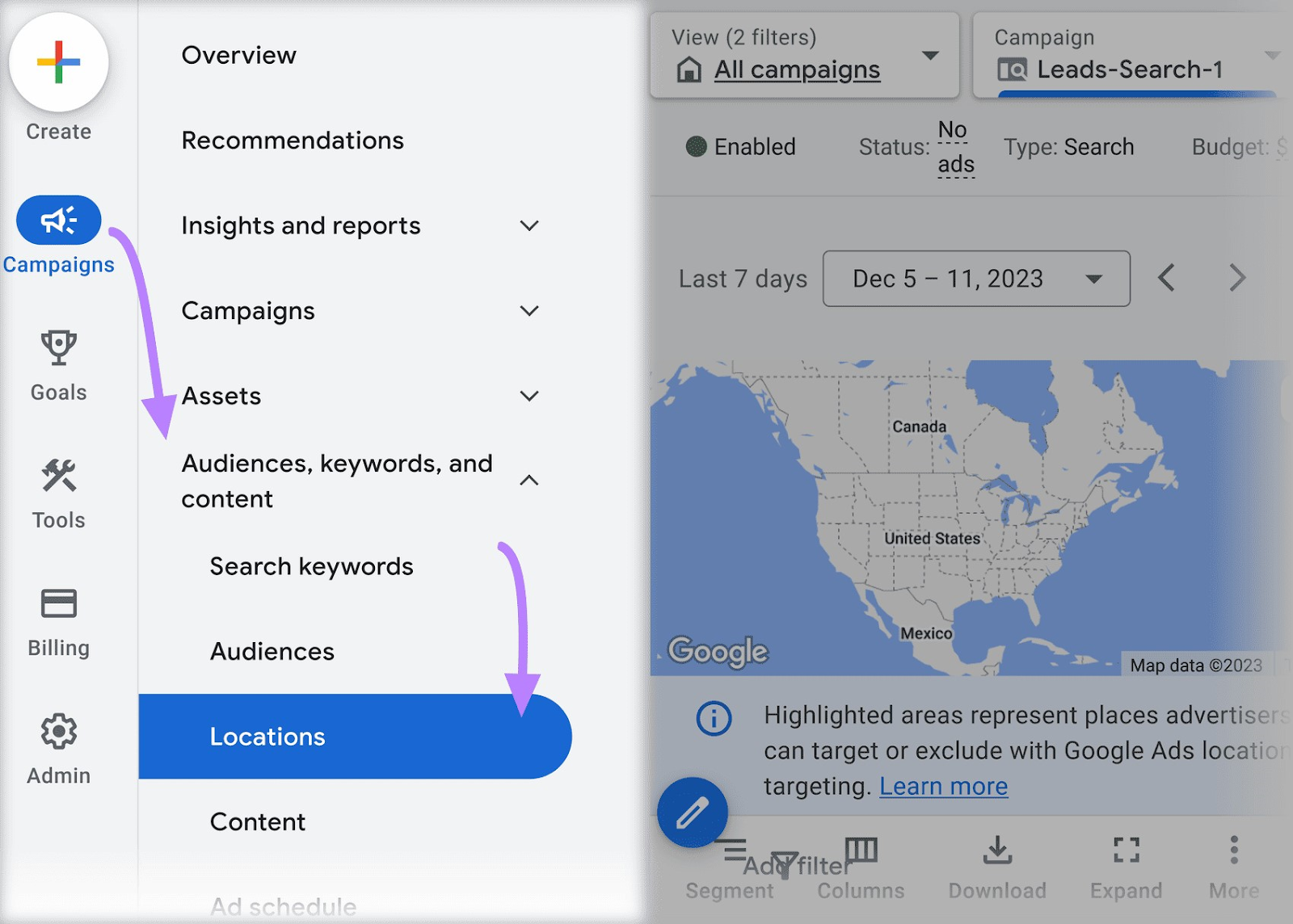The height and width of the screenshot is (924, 1293).
Task: Go to the next date range with the arrow
Action: point(1237,278)
